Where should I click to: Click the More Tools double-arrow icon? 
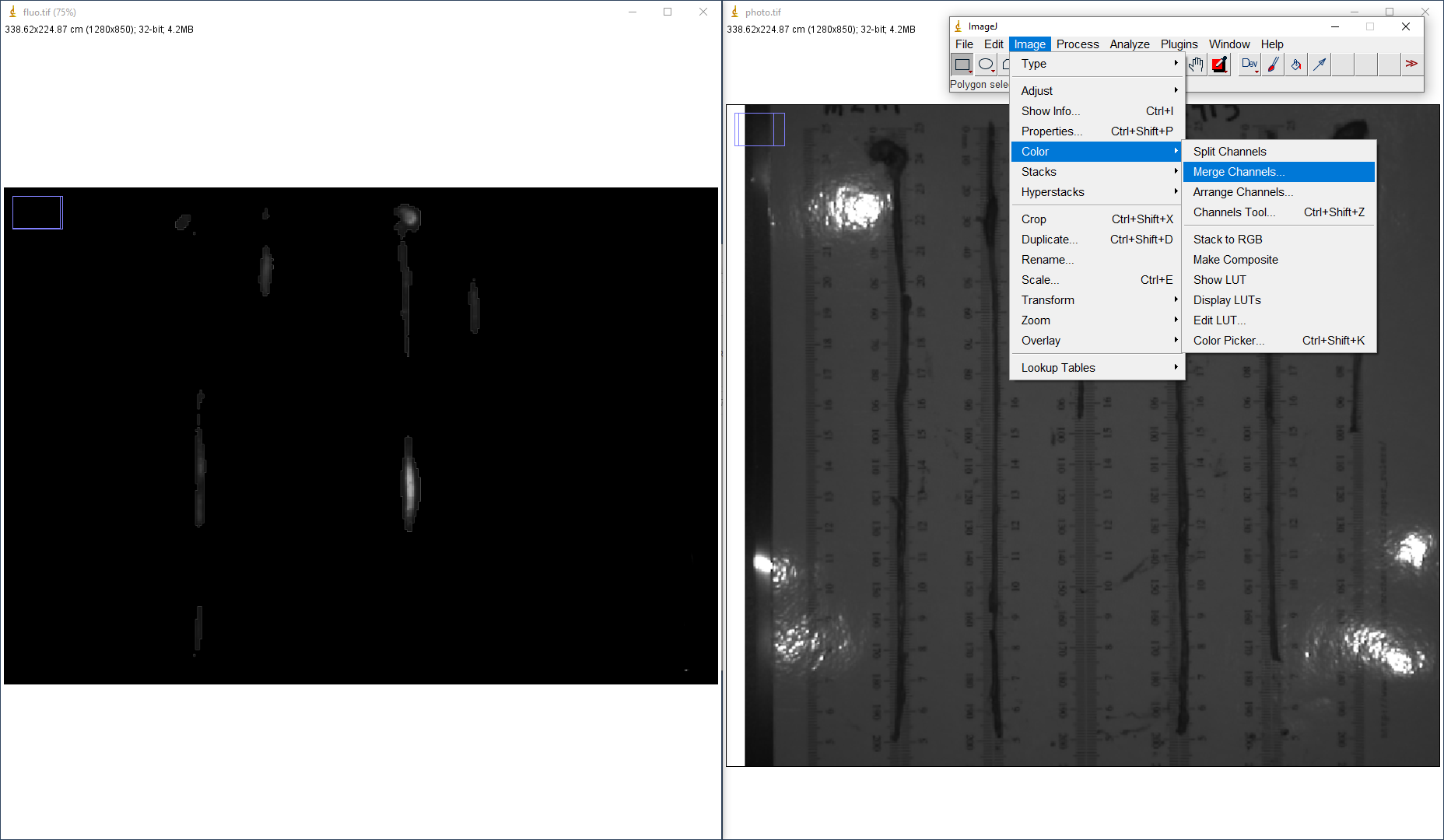[1411, 65]
